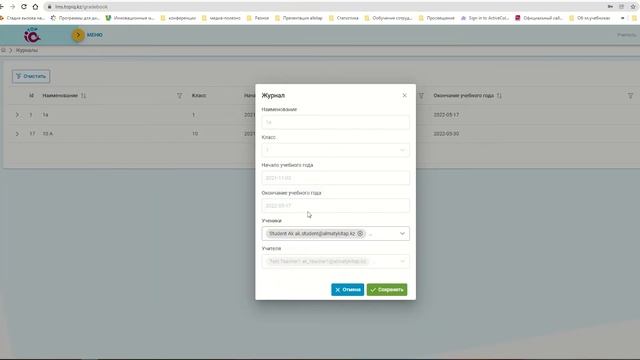The image size is (640, 360).
Task: Open the browser home page
Action: pos(36,7)
